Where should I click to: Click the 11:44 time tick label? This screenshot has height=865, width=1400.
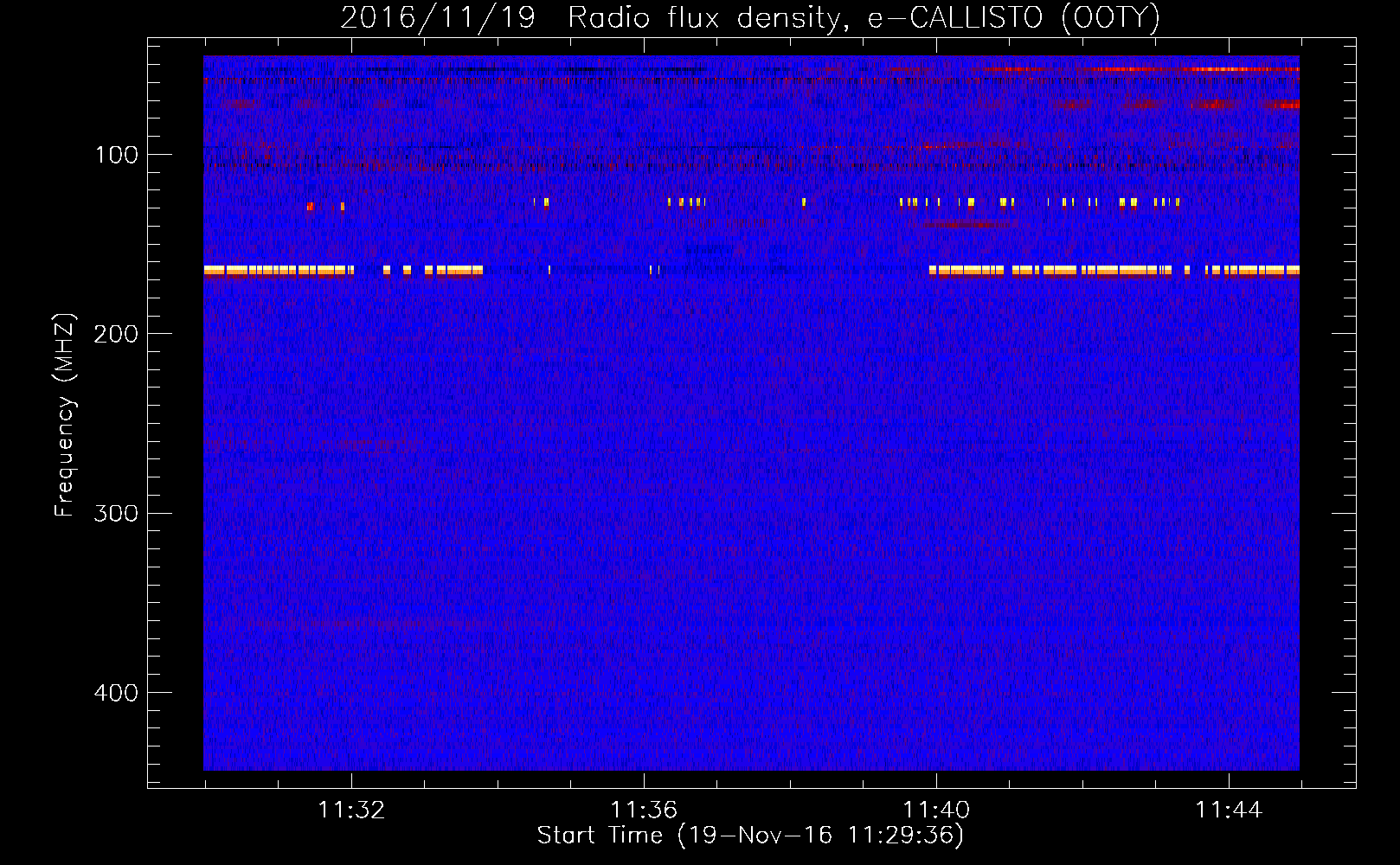point(1229,811)
